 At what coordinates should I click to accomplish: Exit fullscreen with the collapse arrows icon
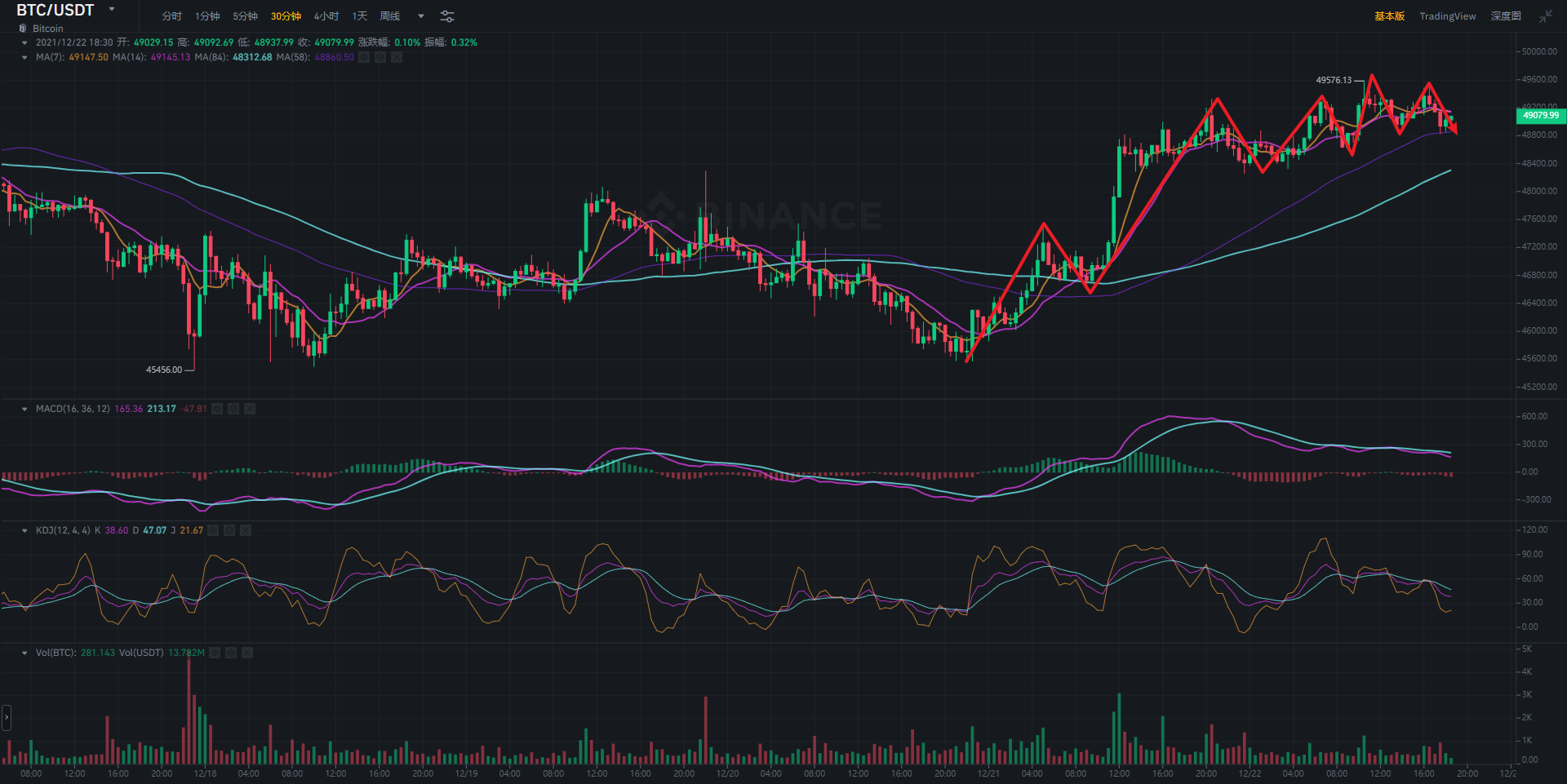[1545, 16]
